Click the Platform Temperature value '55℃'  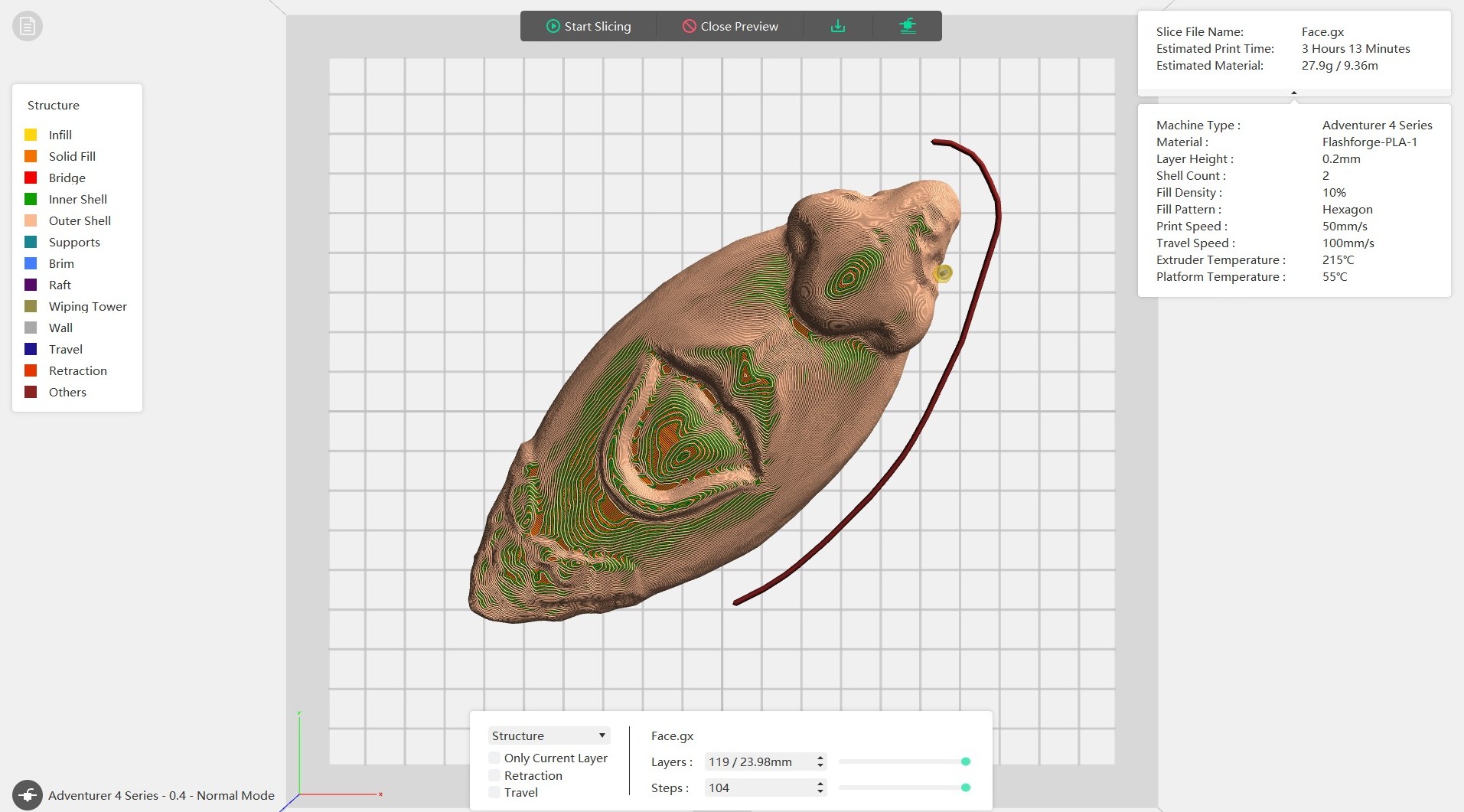click(1335, 276)
